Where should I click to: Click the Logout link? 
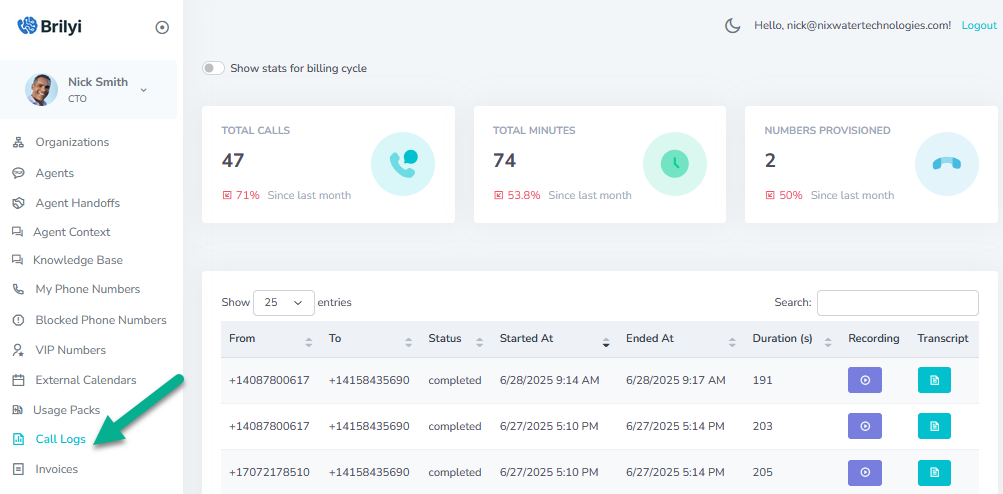point(978,26)
